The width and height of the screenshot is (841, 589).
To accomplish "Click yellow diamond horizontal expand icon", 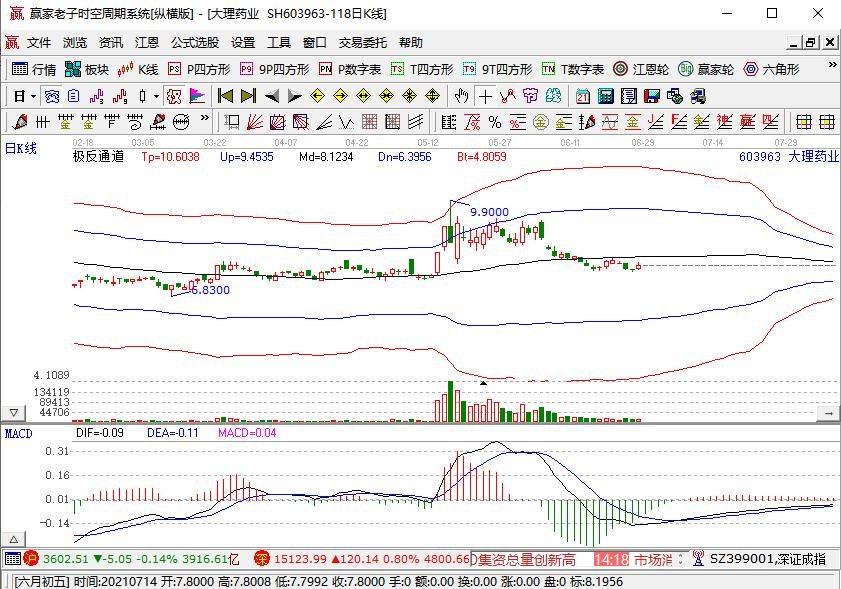I will coord(364,97).
